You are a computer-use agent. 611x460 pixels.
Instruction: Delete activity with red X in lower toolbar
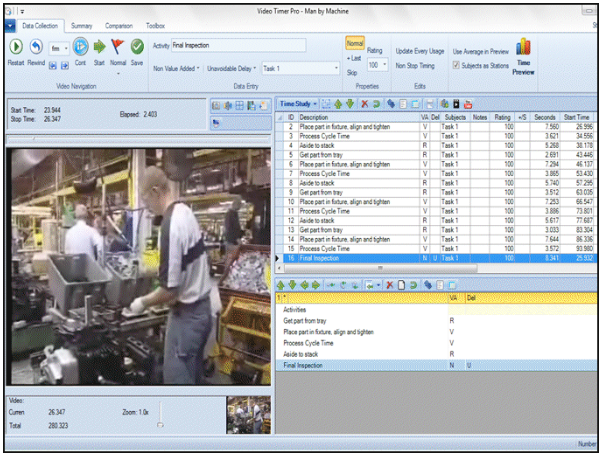pyautogui.click(x=389, y=285)
